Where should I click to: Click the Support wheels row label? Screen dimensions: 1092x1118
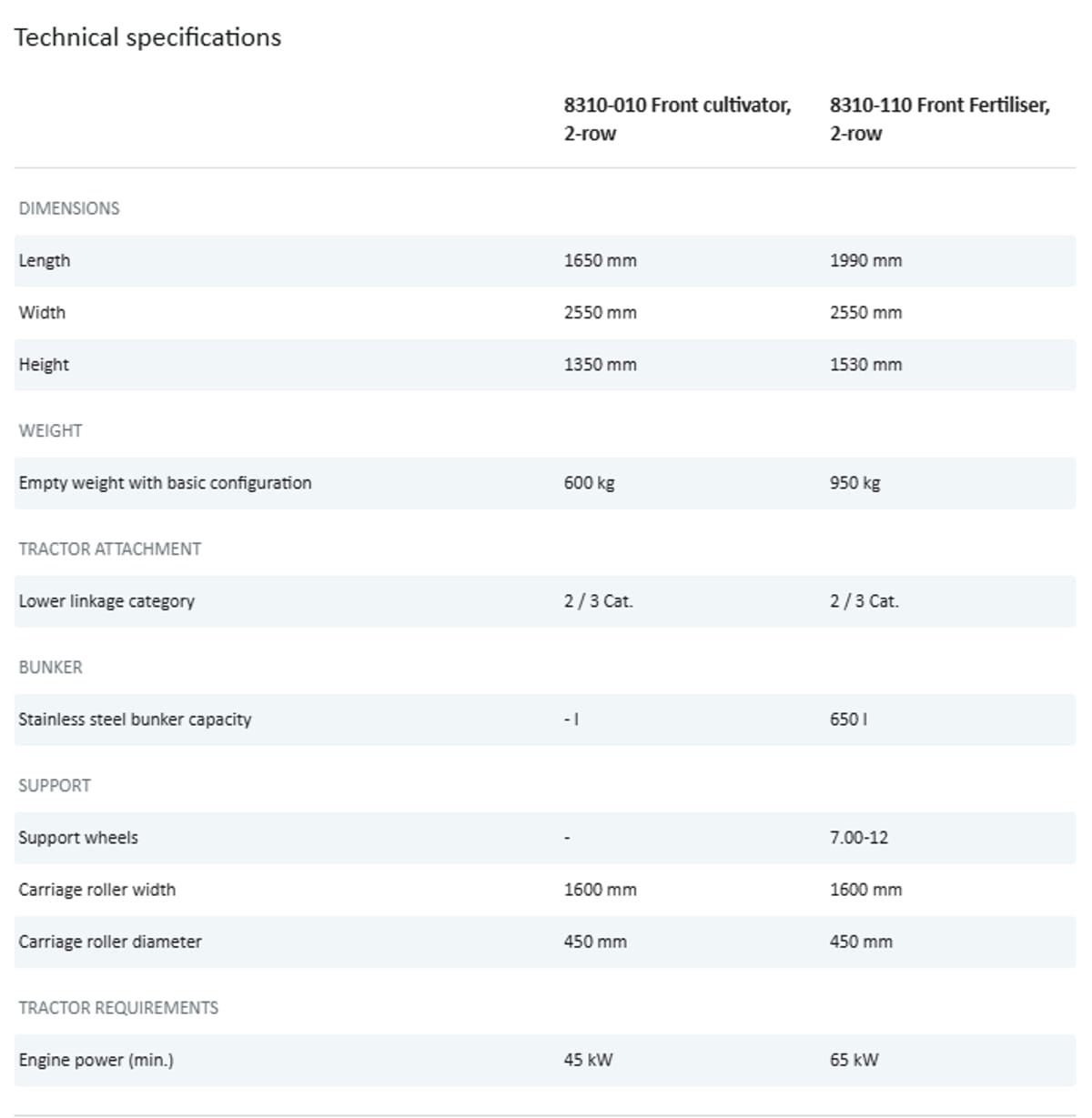click(78, 838)
